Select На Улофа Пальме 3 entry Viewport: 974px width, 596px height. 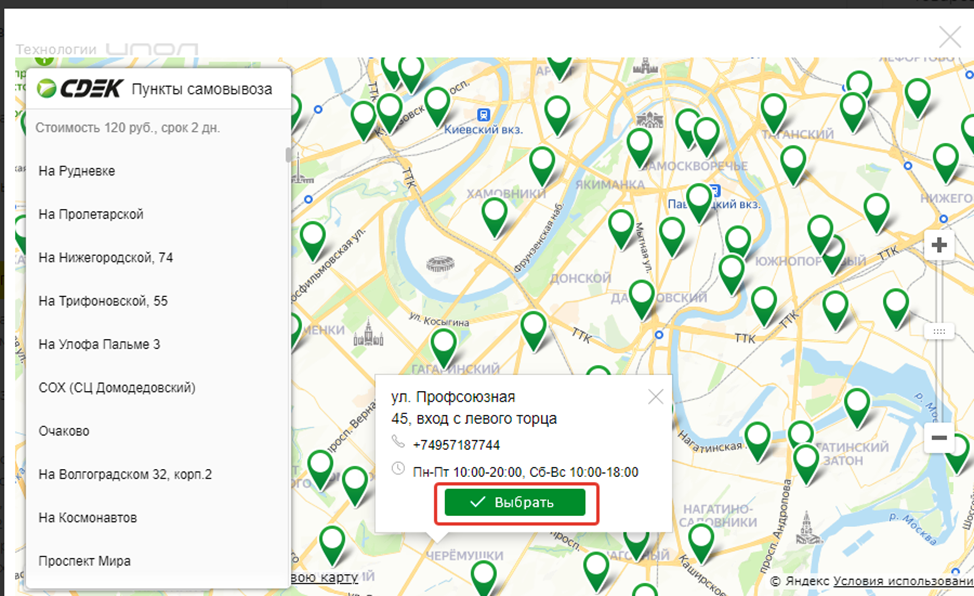tap(99, 344)
